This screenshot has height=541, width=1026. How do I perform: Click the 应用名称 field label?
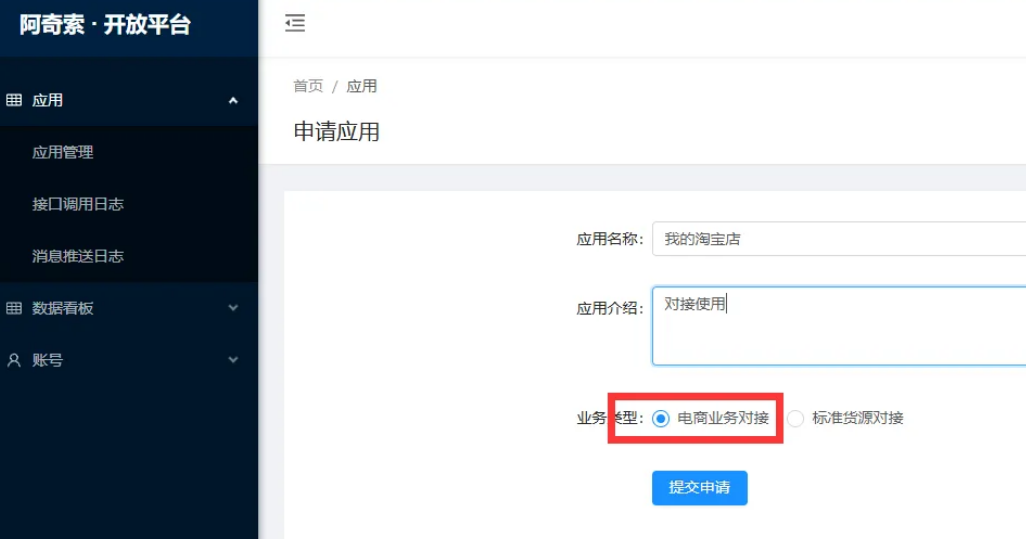click(x=609, y=239)
